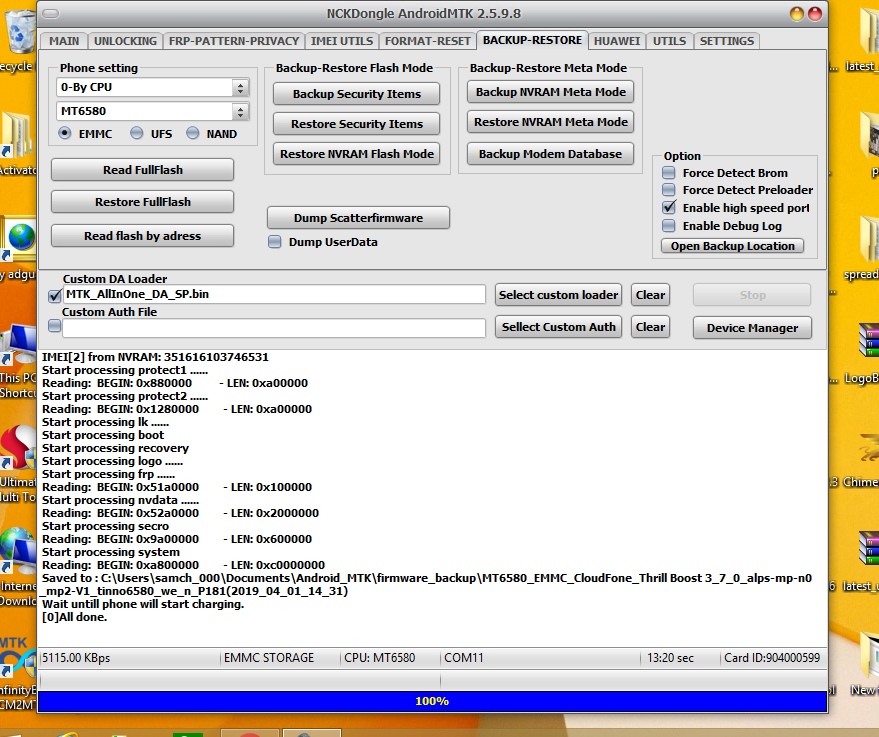Select the Activator folder desktop icon
879x737 pixels.
tap(17, 143)
